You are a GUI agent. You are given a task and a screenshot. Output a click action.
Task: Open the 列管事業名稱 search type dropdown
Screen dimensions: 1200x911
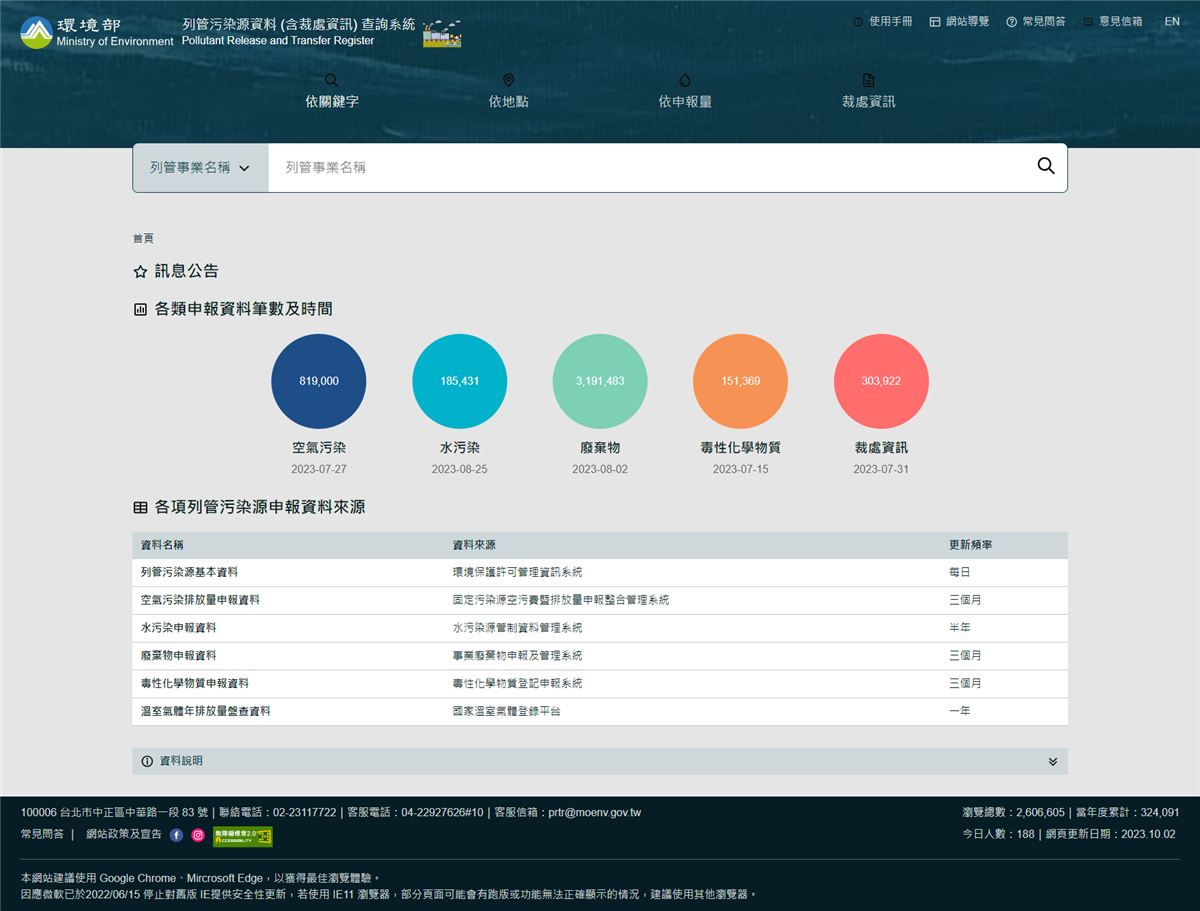[x=199, y=167]
